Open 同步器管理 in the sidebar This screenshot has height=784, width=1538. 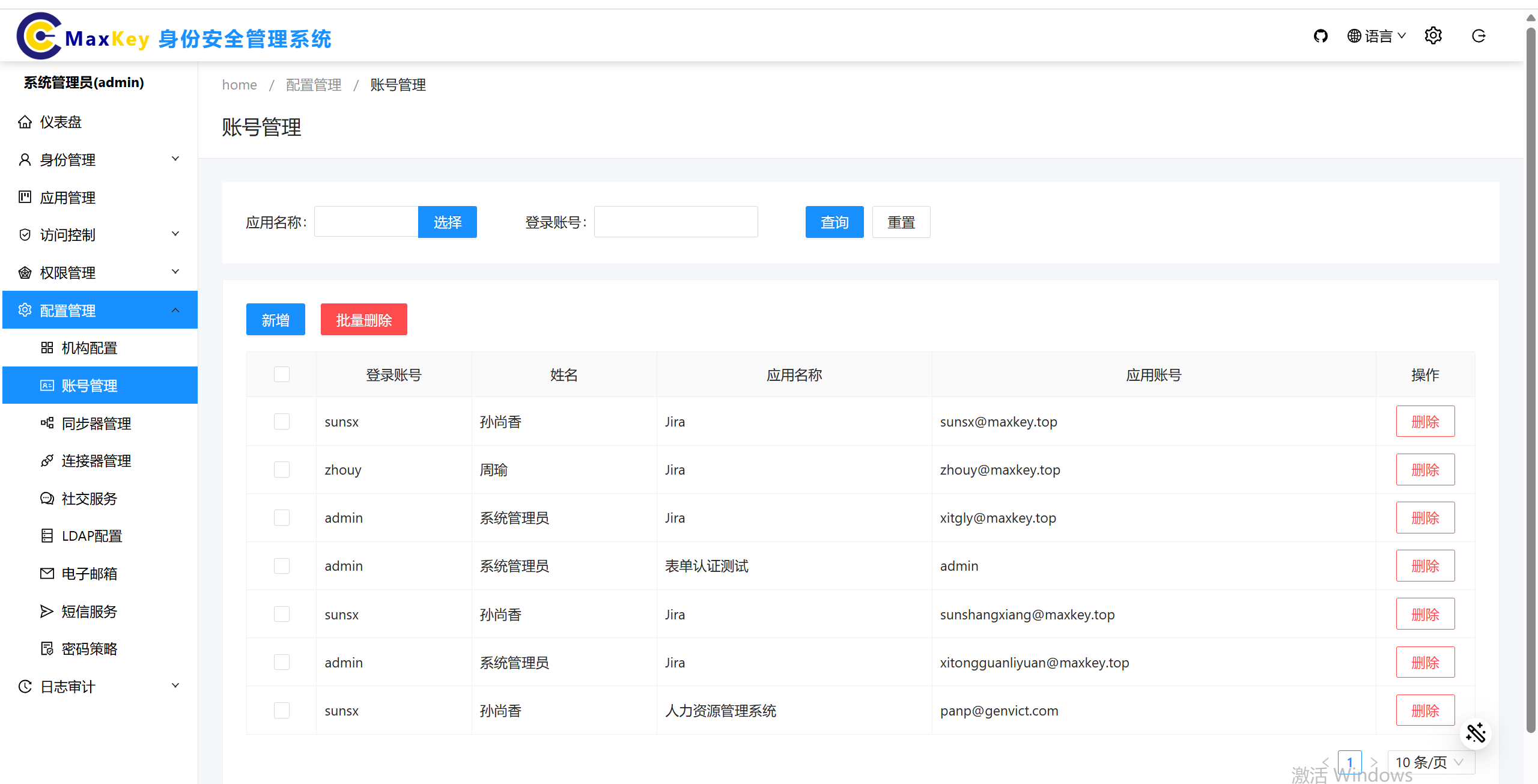[x=96, y=423]
